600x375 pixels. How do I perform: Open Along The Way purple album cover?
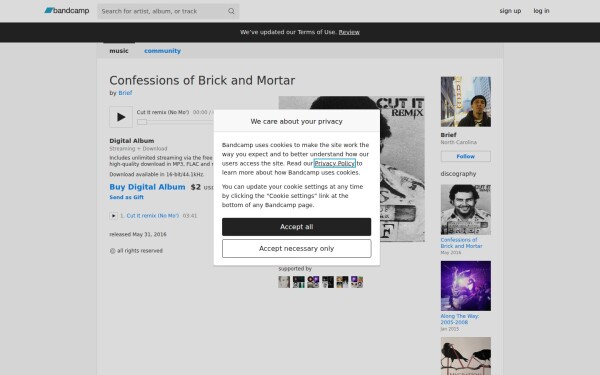(466, 286)
